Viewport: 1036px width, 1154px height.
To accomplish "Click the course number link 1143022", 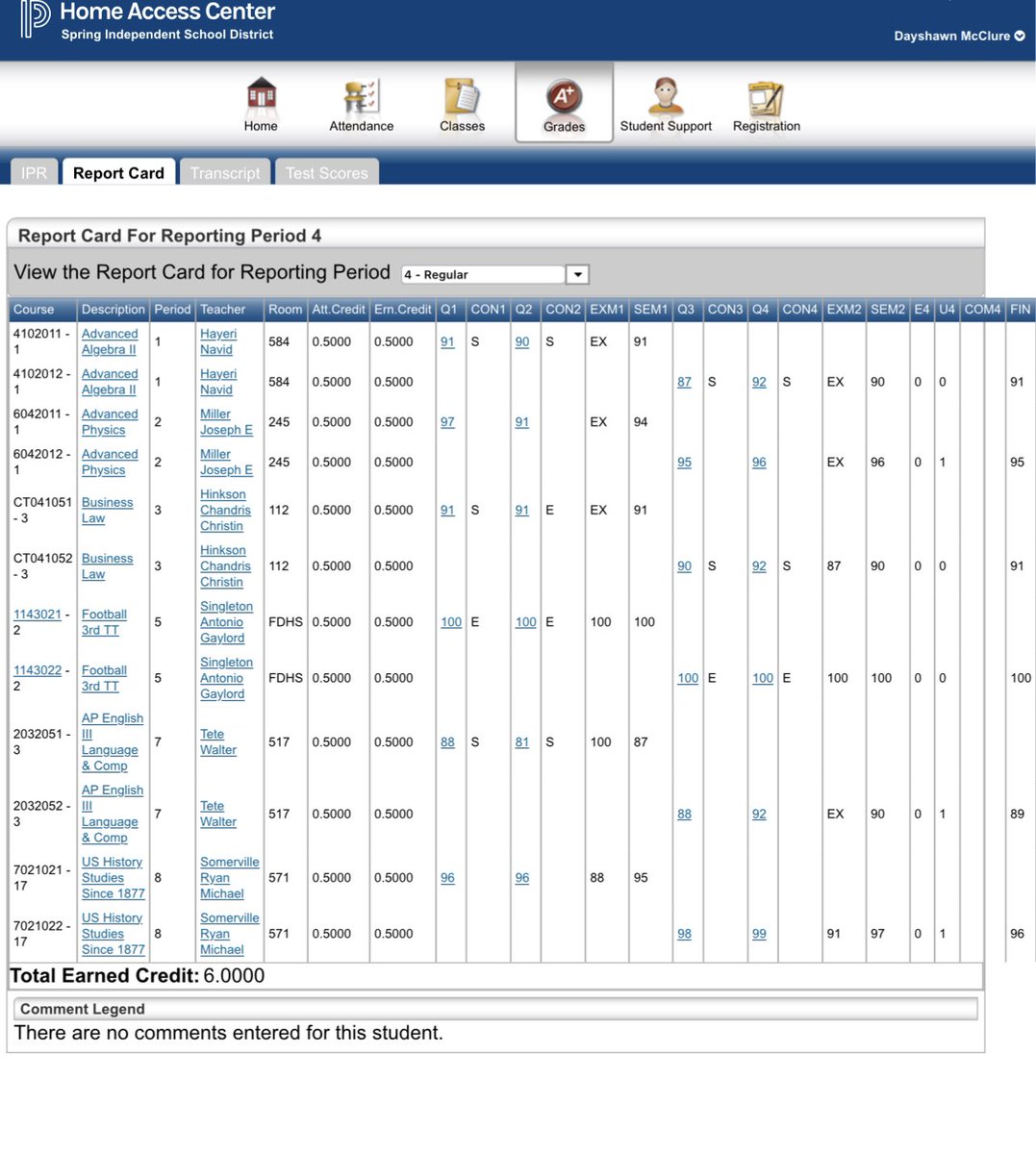I will click(38, 670).
